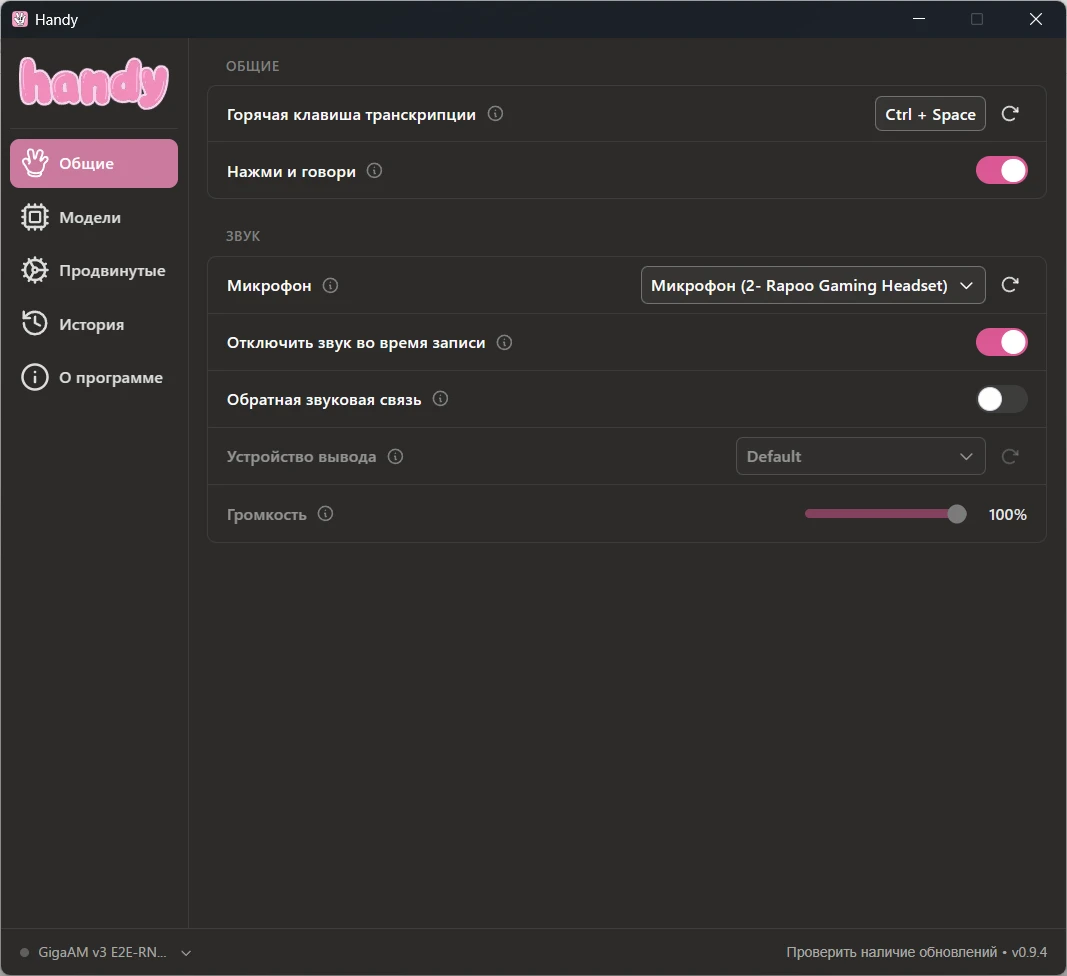Click the ОБЩИЕ section heading

[x=252, y=66]
